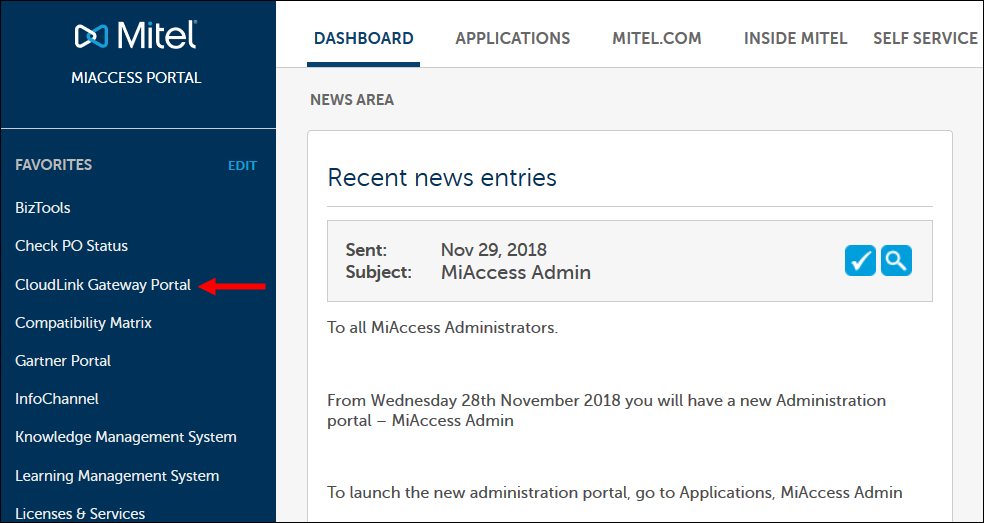Open Check PO Status link
The width and height of the screenshot is (984, 523).
[72, 246]
